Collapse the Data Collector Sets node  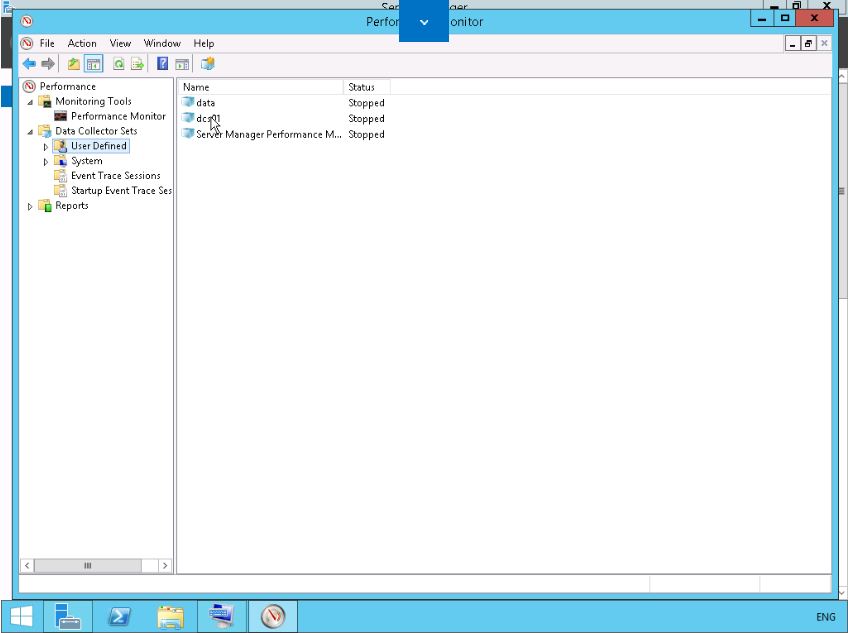coord(30,131)
